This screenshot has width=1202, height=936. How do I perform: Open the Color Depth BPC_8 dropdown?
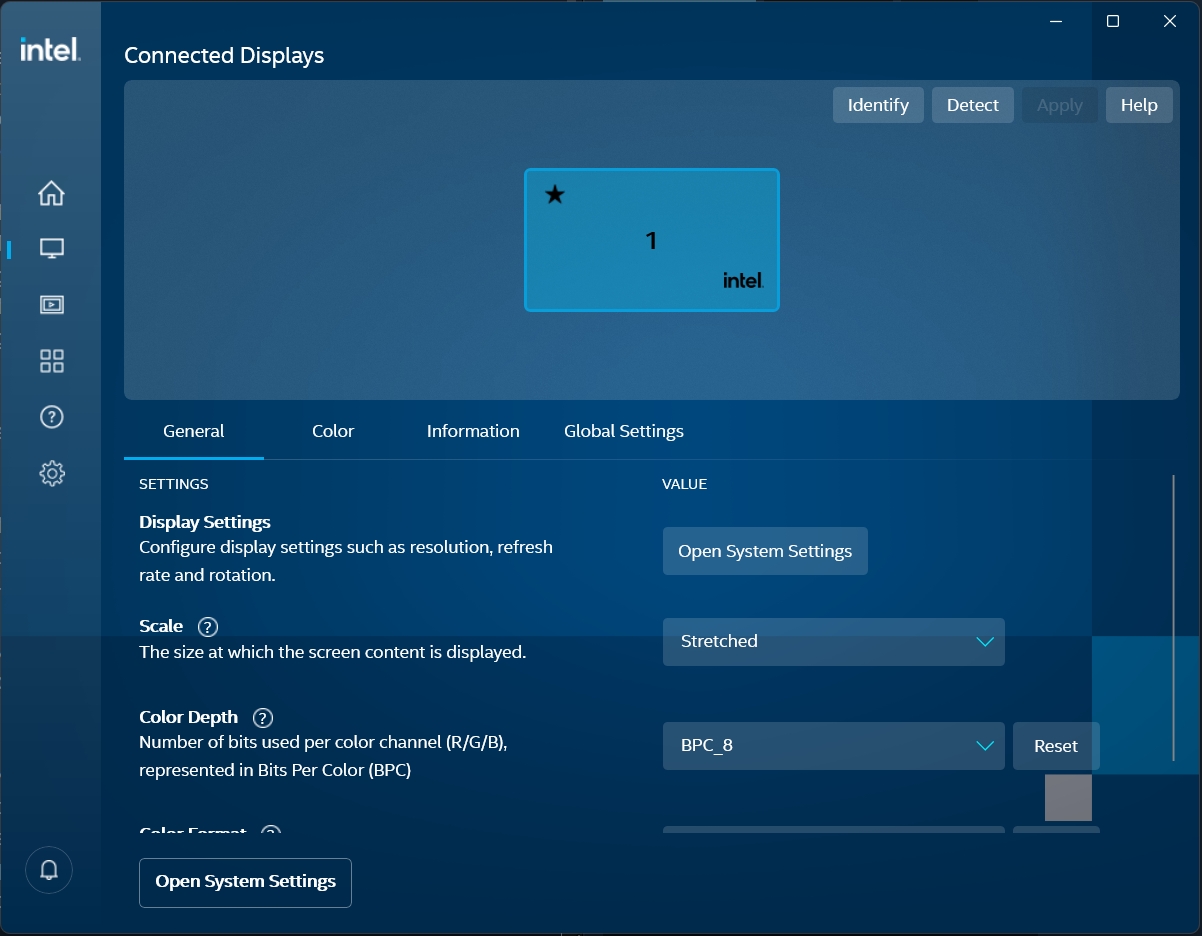(834, 746)
